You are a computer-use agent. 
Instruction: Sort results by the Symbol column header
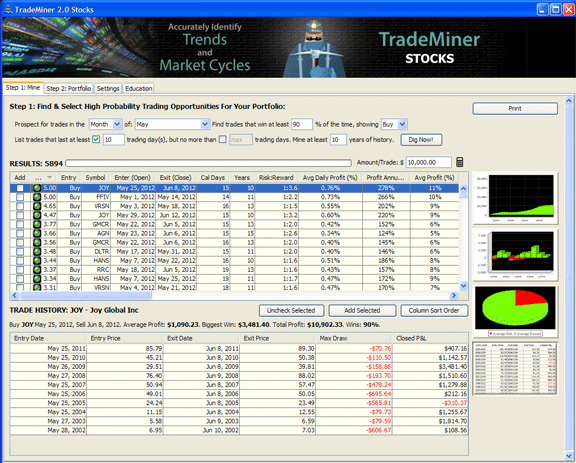point(96,177)
